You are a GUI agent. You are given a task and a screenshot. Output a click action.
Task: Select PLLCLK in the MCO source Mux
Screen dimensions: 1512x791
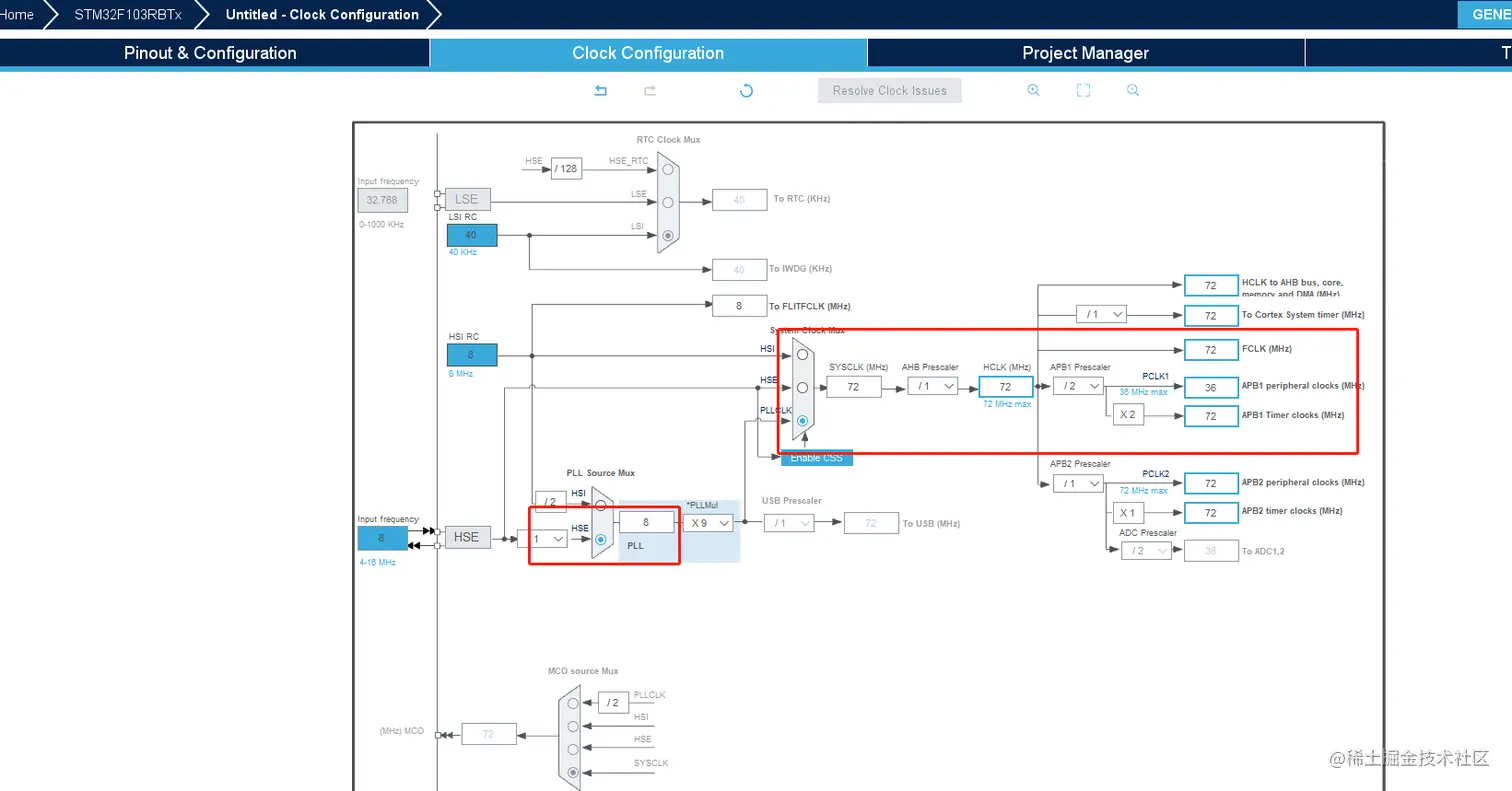pyautogui.click(x=573, y=703)
